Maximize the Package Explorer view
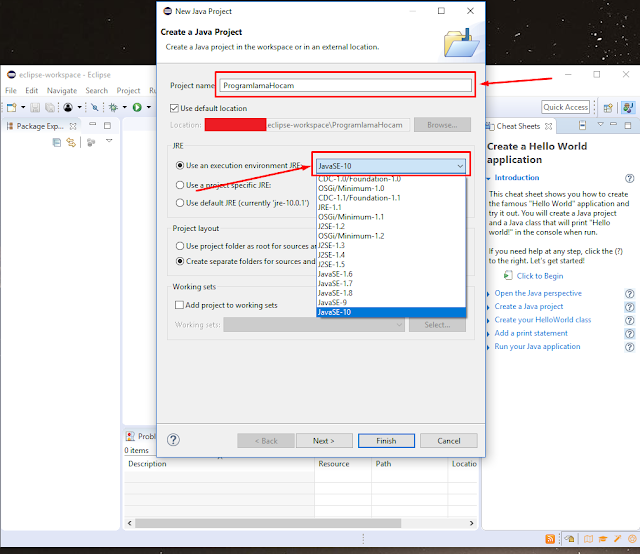This screenshot has height=554, width=640. tap(107, 125)
